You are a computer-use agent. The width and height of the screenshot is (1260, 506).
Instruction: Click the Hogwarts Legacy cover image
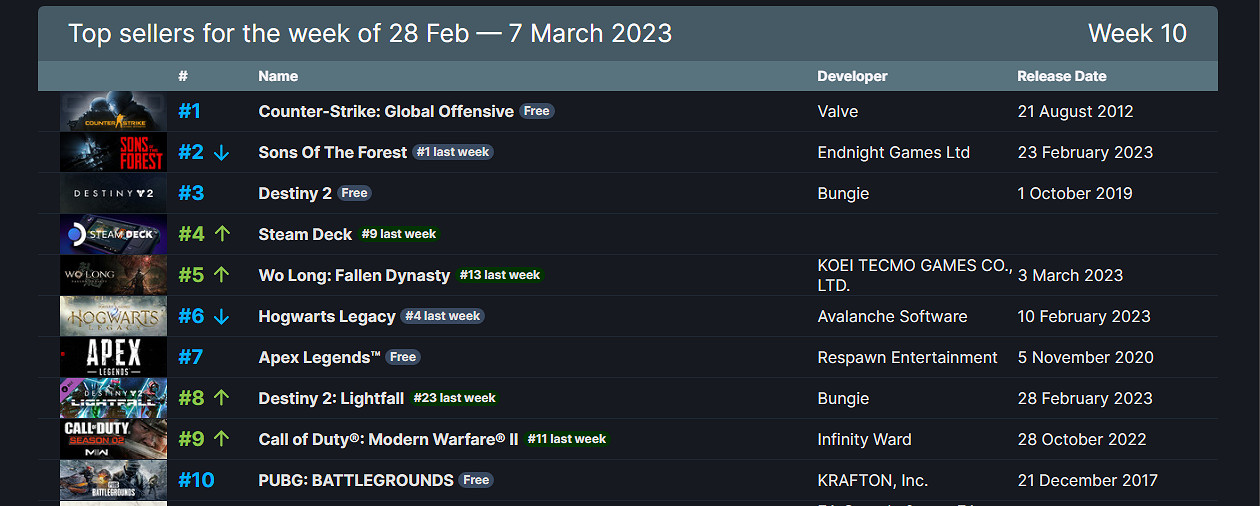click(x=112, y=316)
